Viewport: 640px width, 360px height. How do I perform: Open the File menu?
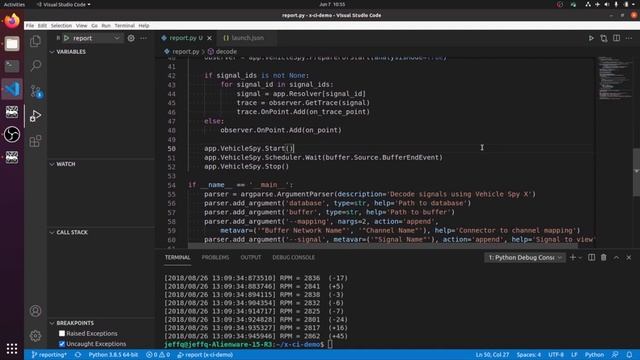click(30, 25)
